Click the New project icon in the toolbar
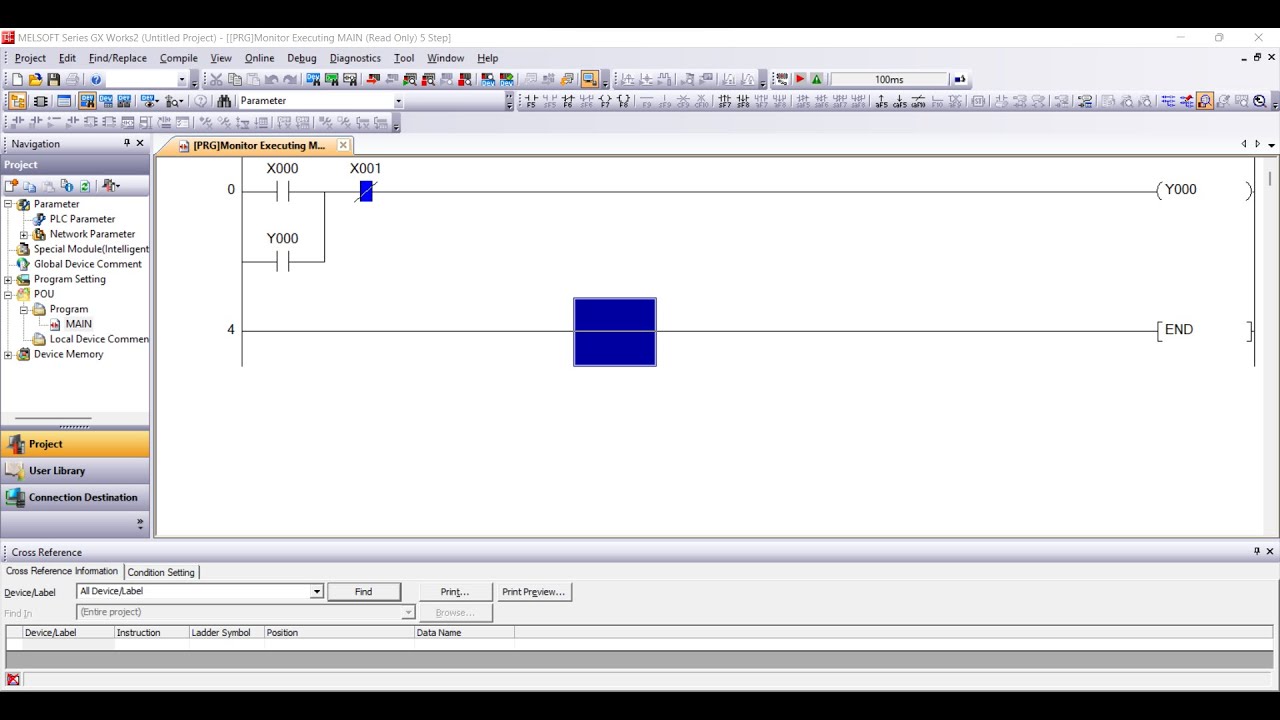The image size is (1280, 720). tap(16, 79)
